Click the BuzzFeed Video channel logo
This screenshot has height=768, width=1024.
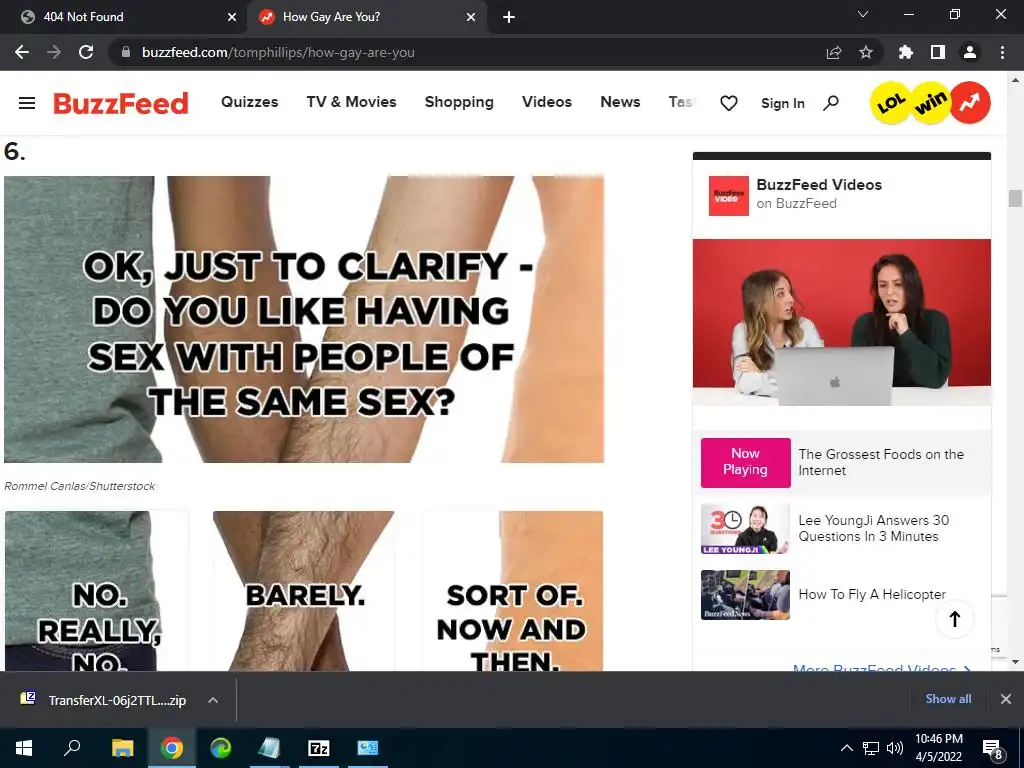pyautogui.click(x=729, y=195)
